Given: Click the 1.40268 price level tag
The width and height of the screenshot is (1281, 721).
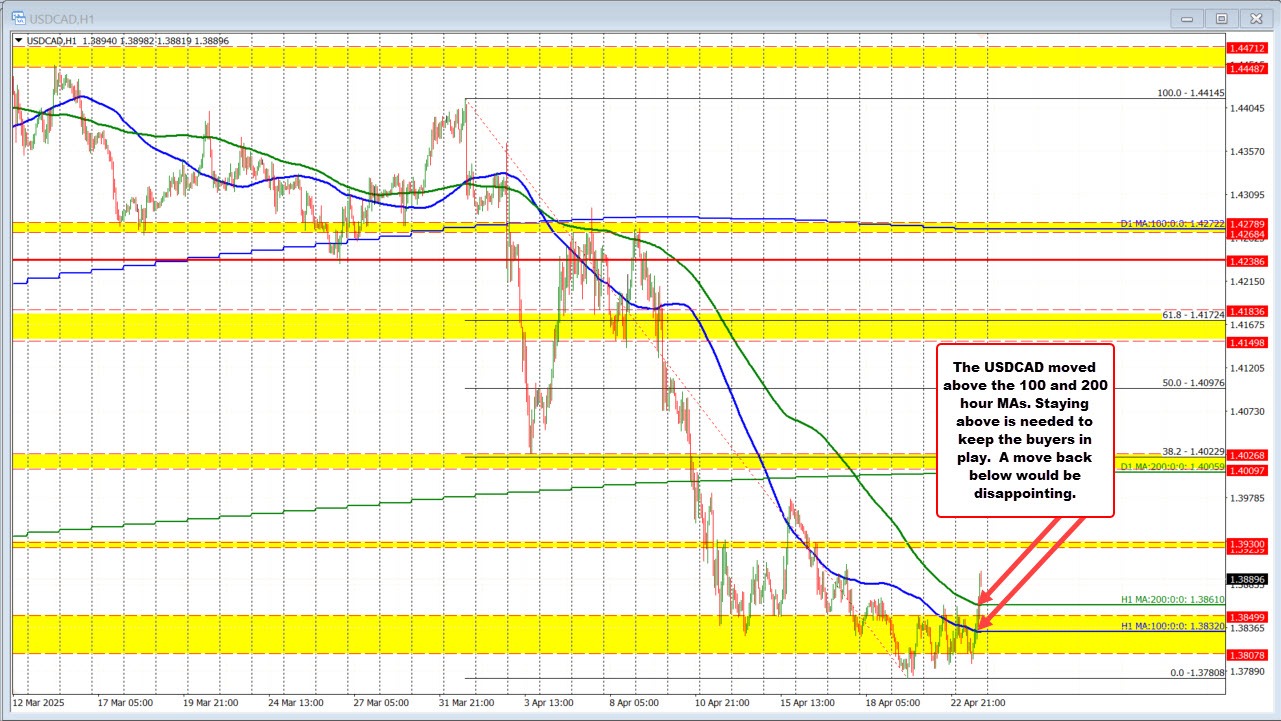Looking at the screenshot, I should (x=1248, y=455).
